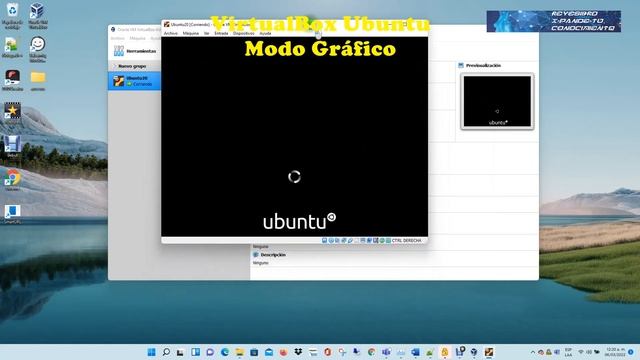Open Office app from taskbar
The image size is (640, 360).
click(x=327, y=352)
